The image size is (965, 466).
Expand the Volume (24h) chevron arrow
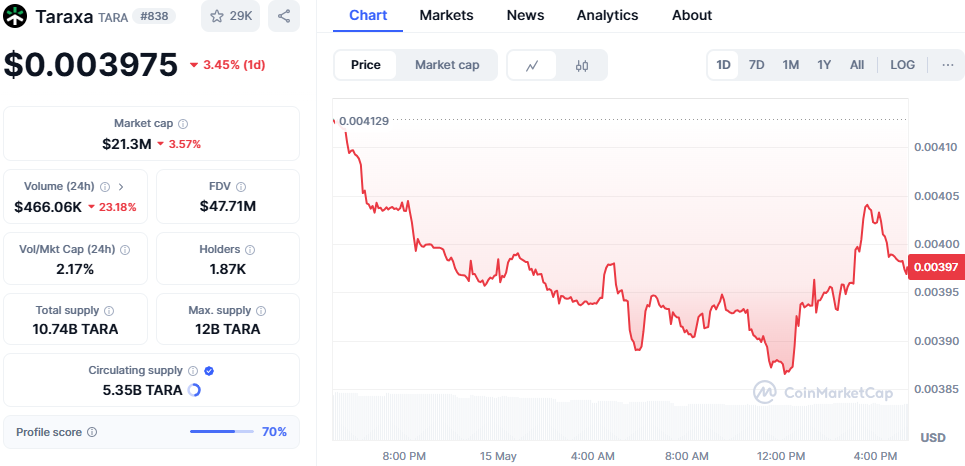[x=121, y=186]
